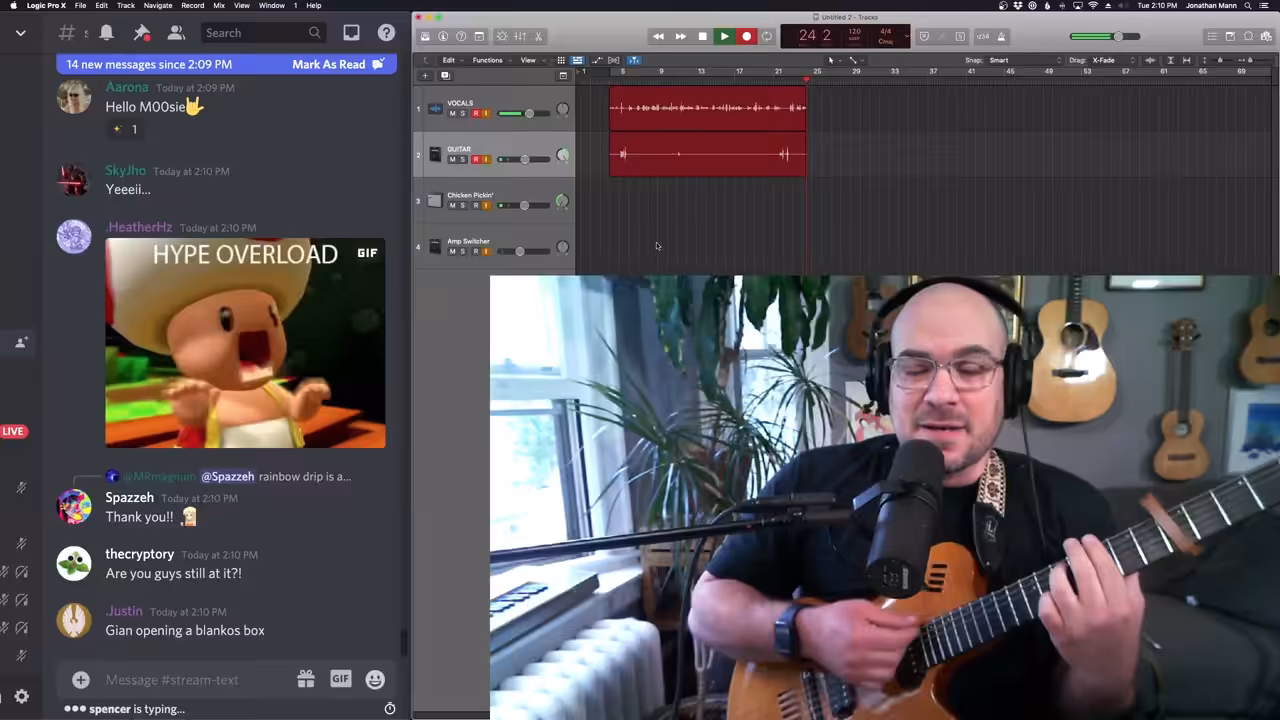Adjust the VOCALS track volume slider
The height and width of the screenshot is (720, 1280).
[x=528, y=113]
